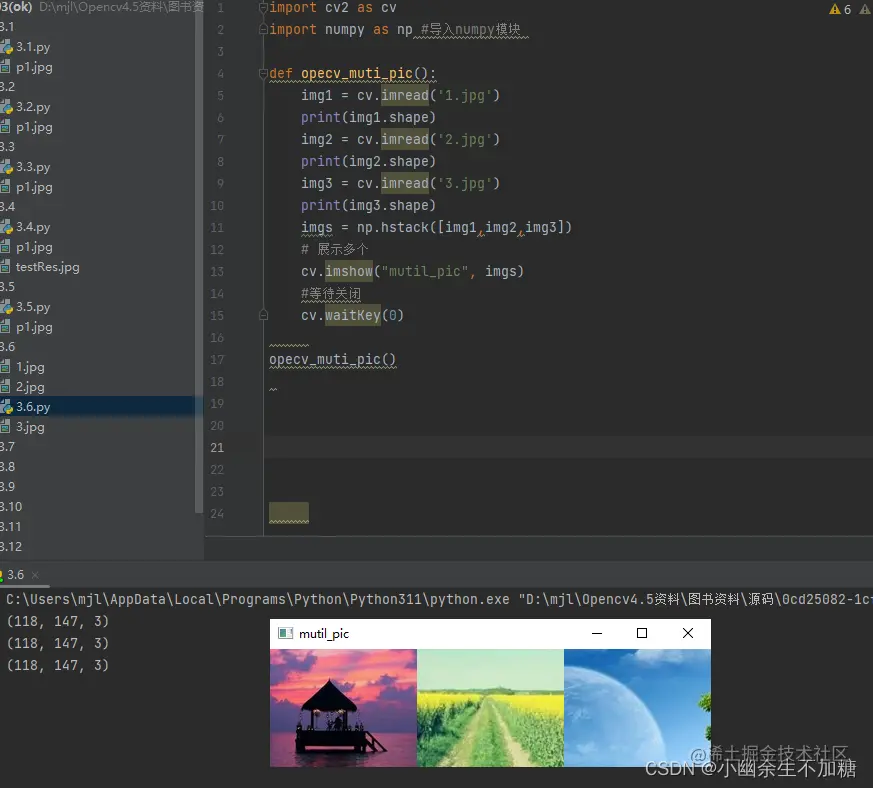Expand folder 3.9 in project tree

[x=8, y=487]
